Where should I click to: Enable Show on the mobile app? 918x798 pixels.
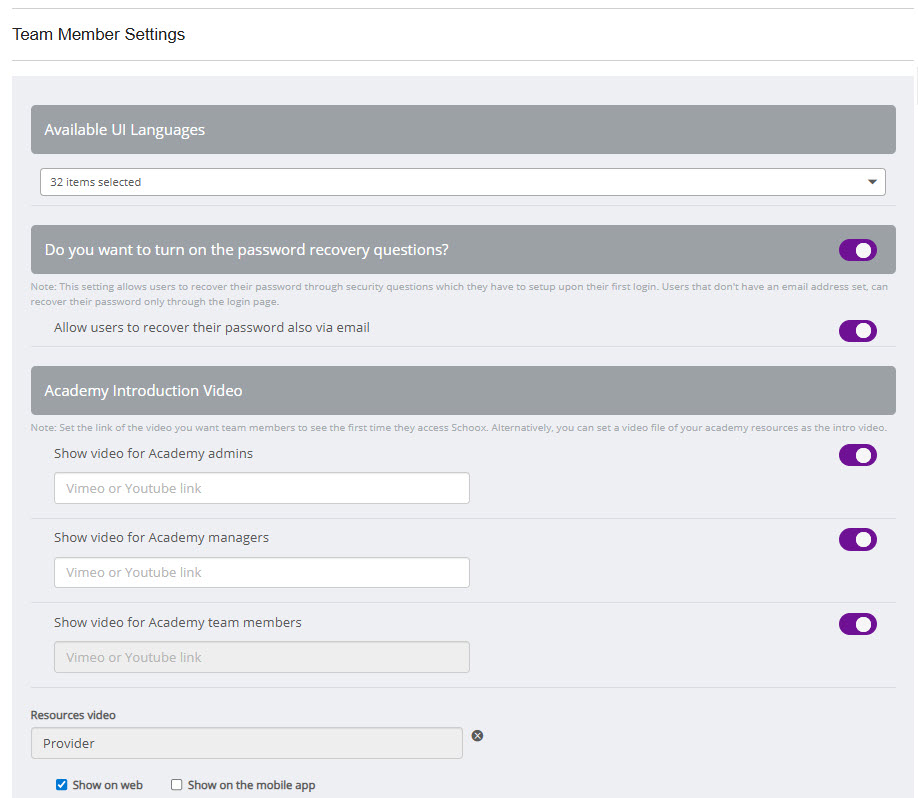pyautogui.click(x=176, y=785)
